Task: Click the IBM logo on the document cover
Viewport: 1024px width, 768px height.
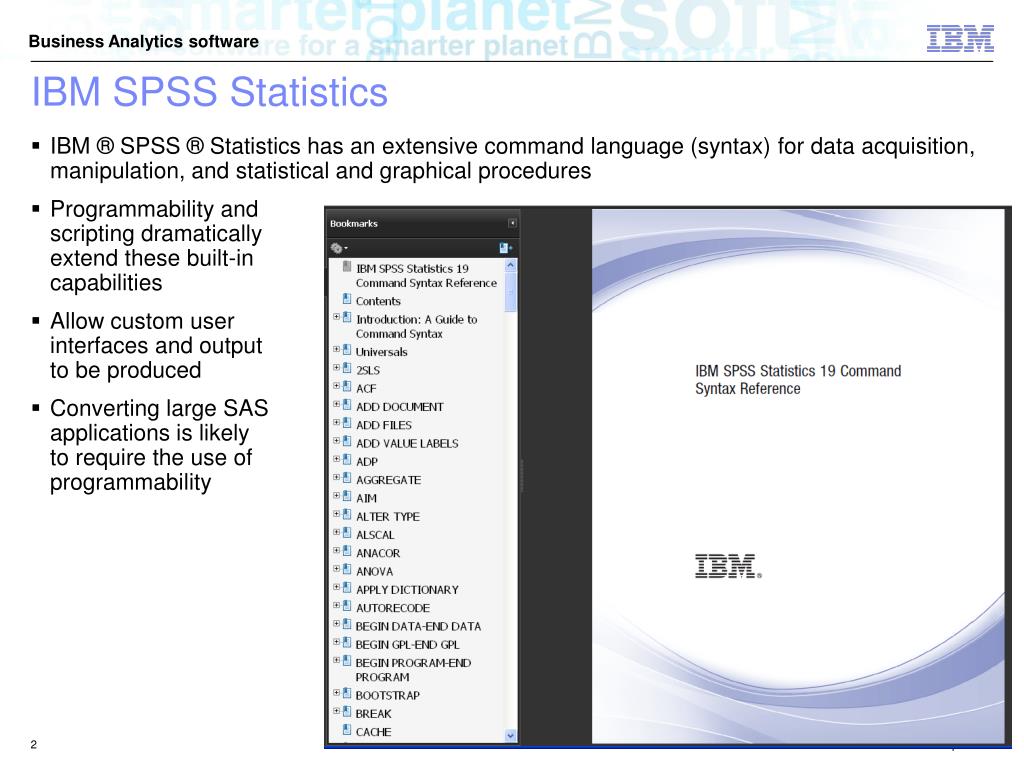Action: 728,566
